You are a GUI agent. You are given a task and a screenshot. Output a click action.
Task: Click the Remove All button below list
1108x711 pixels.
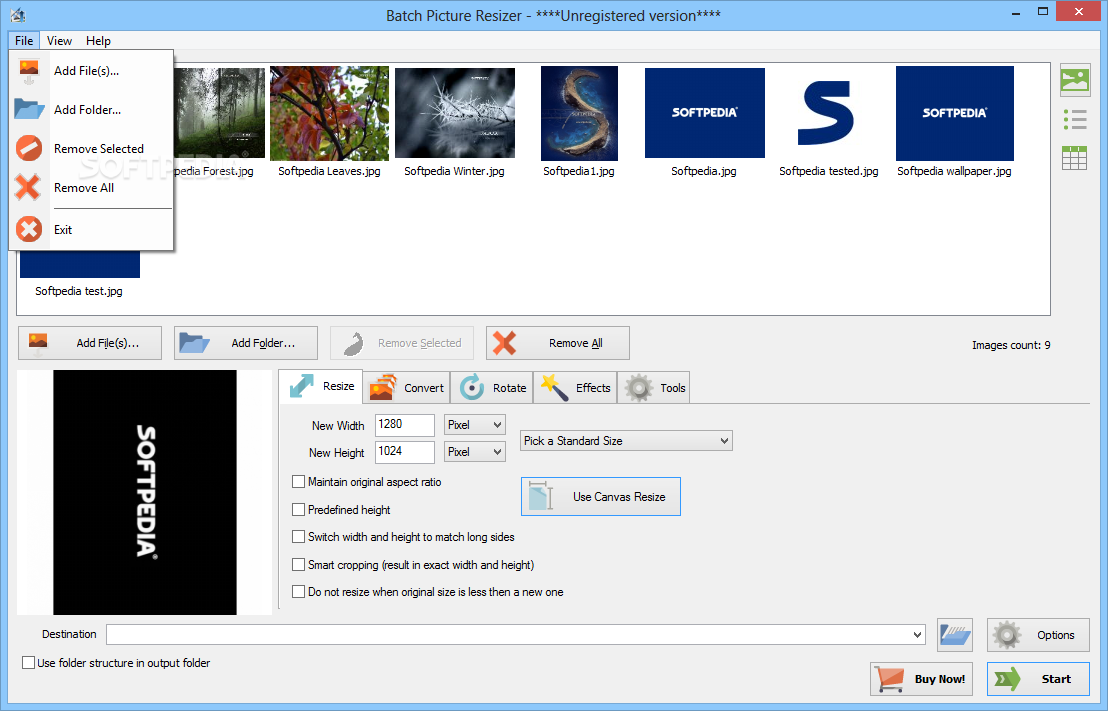pyautogui.click(x=558, y=343)
